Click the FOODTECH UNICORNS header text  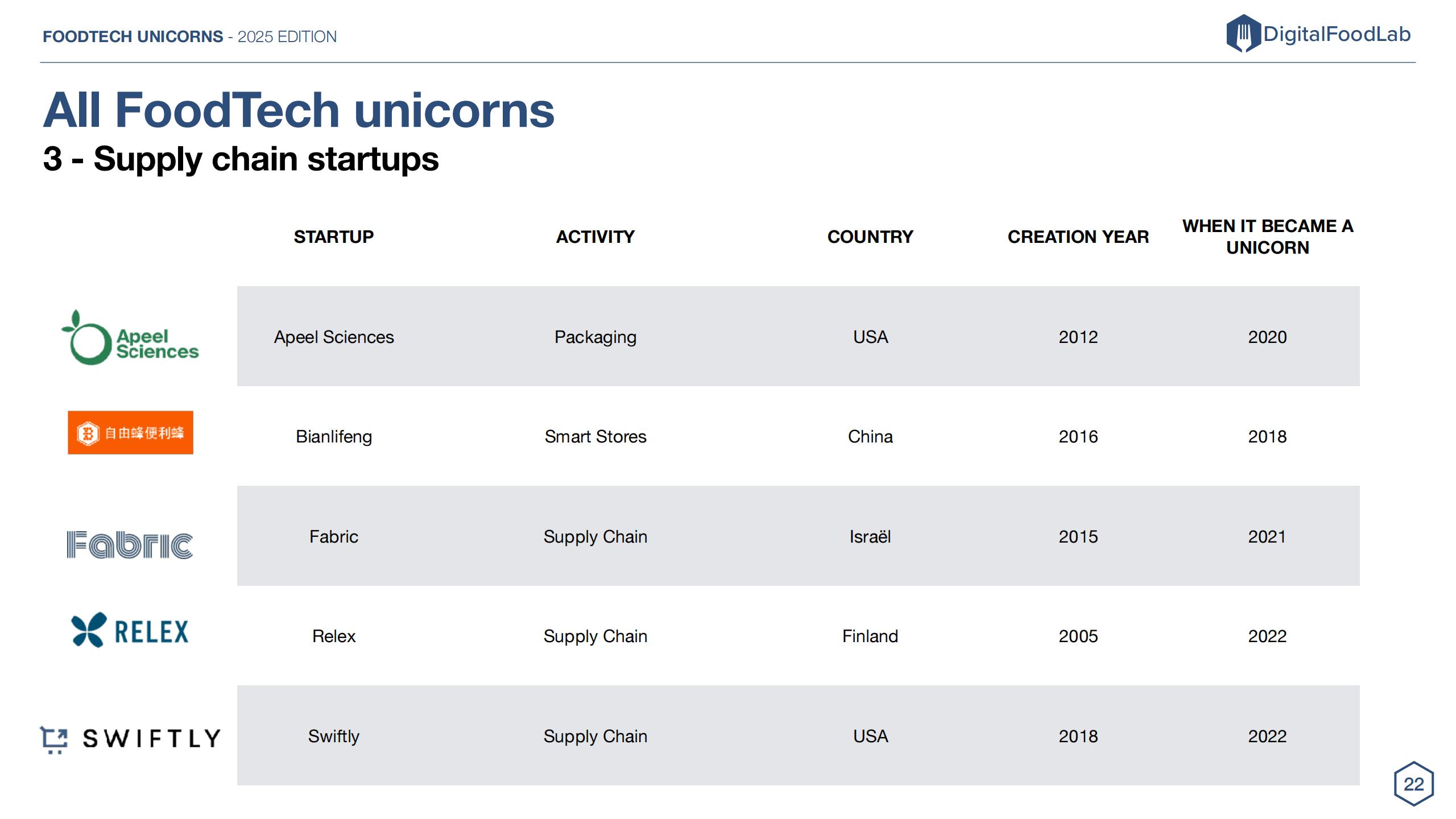click(133, 36)
